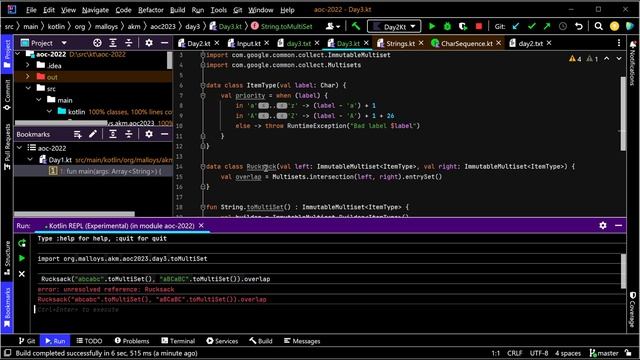Click the red Stop button
Viewport: 640px width, 360px height.
(x=479, y=27)
